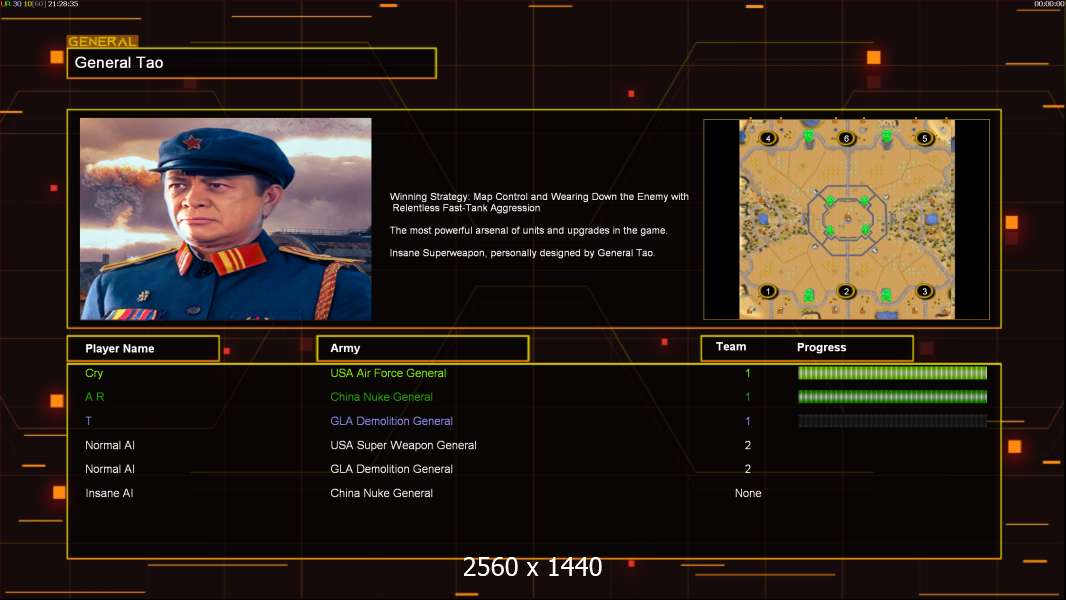1066x600 pixels.
Task: Select the Player Name column header
Action: tap(143, 349)
